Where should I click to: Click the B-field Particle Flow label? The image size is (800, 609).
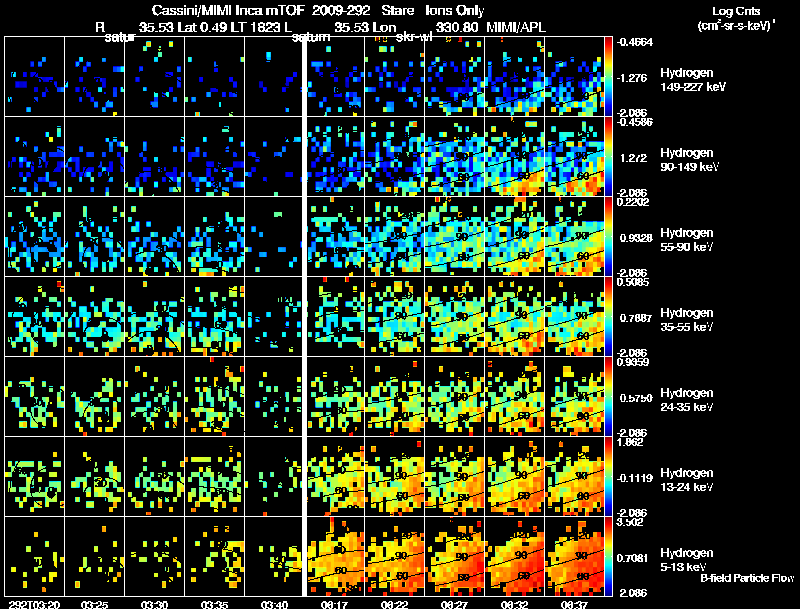747,578
